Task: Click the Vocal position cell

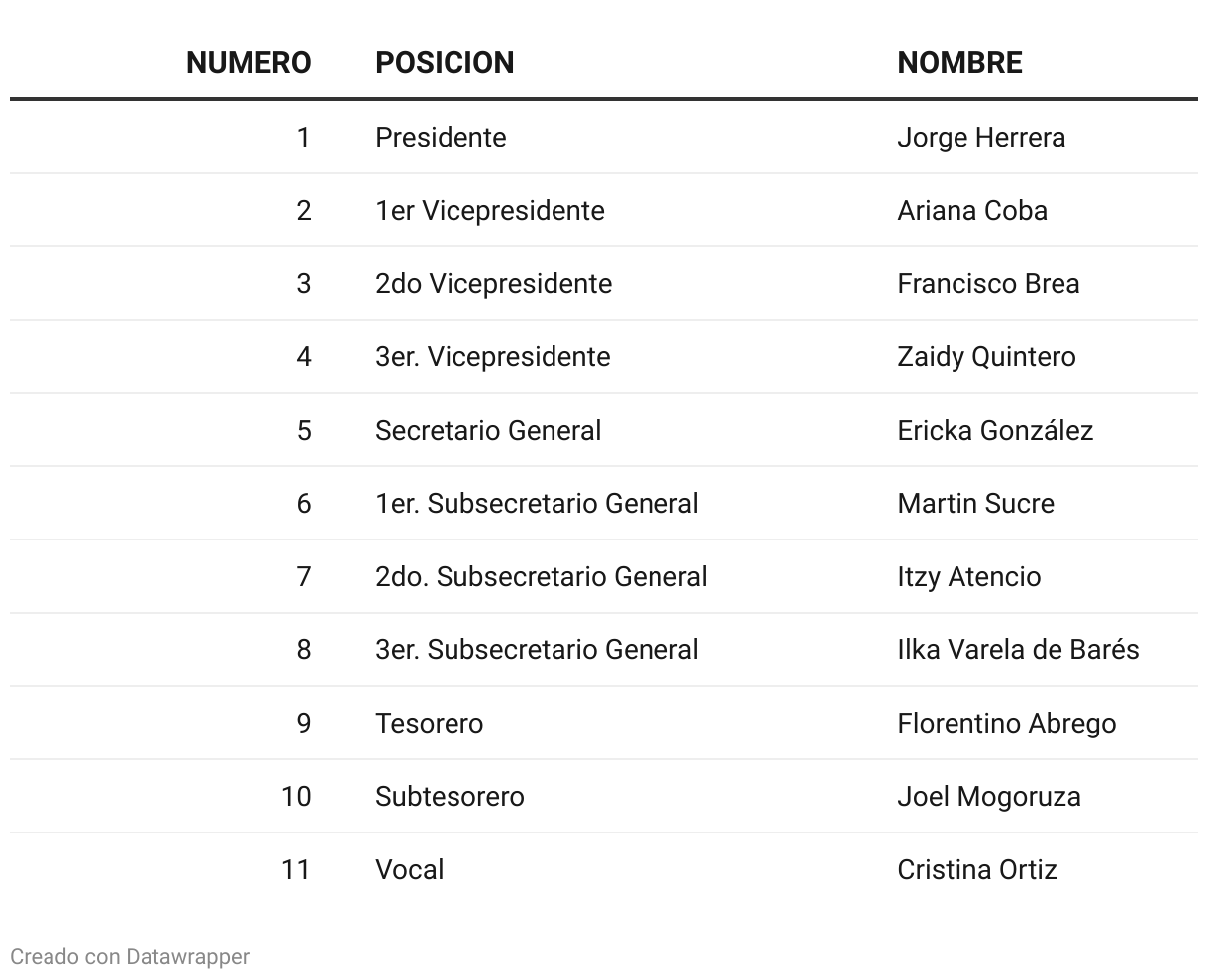Action: (x=409, y=869)
